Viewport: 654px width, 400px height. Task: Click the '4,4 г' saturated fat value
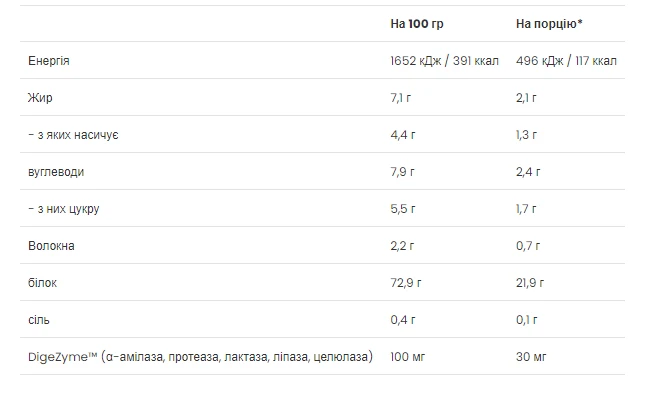pos(402,135)
